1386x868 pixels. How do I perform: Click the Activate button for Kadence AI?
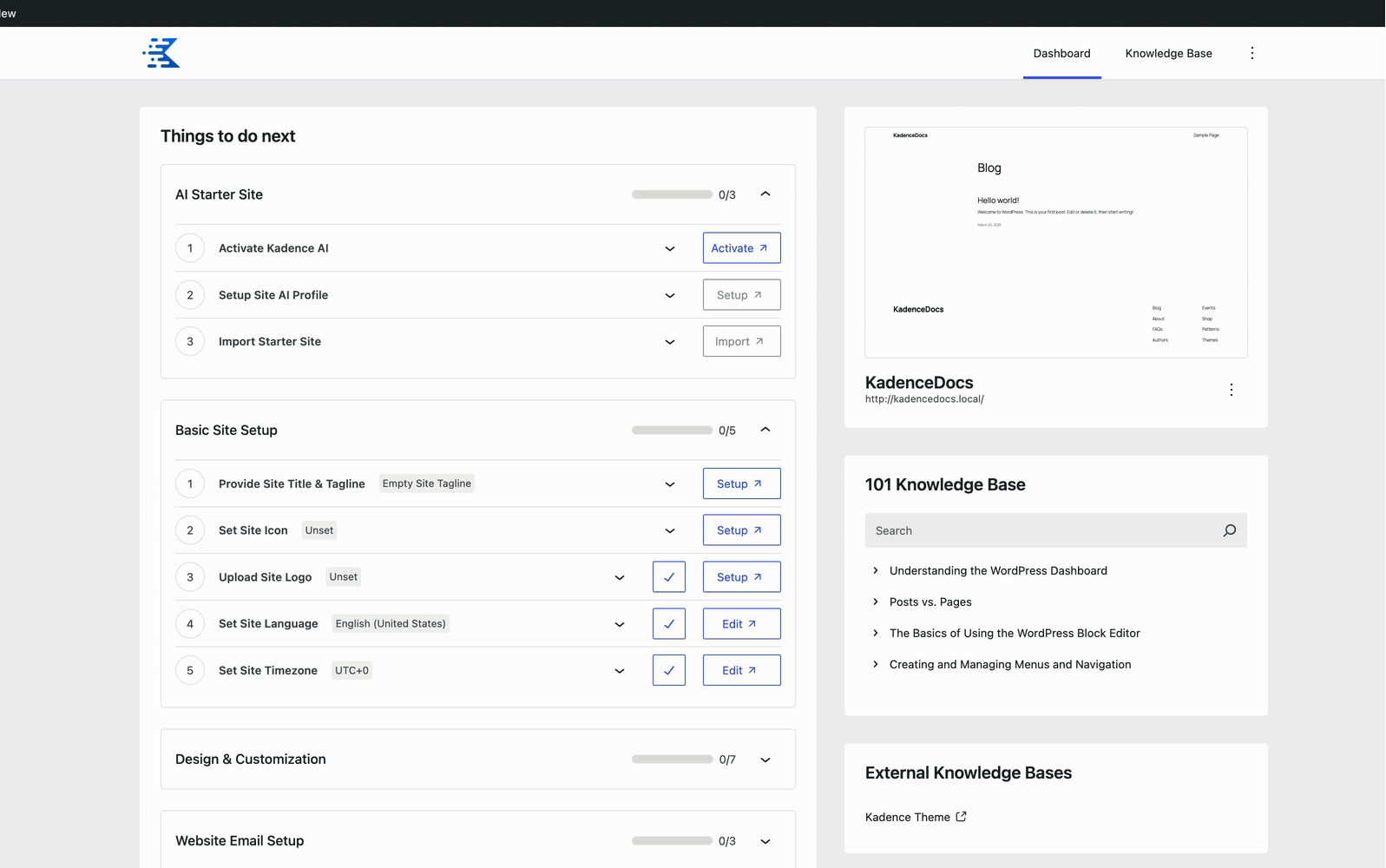(x=742, y=248)
